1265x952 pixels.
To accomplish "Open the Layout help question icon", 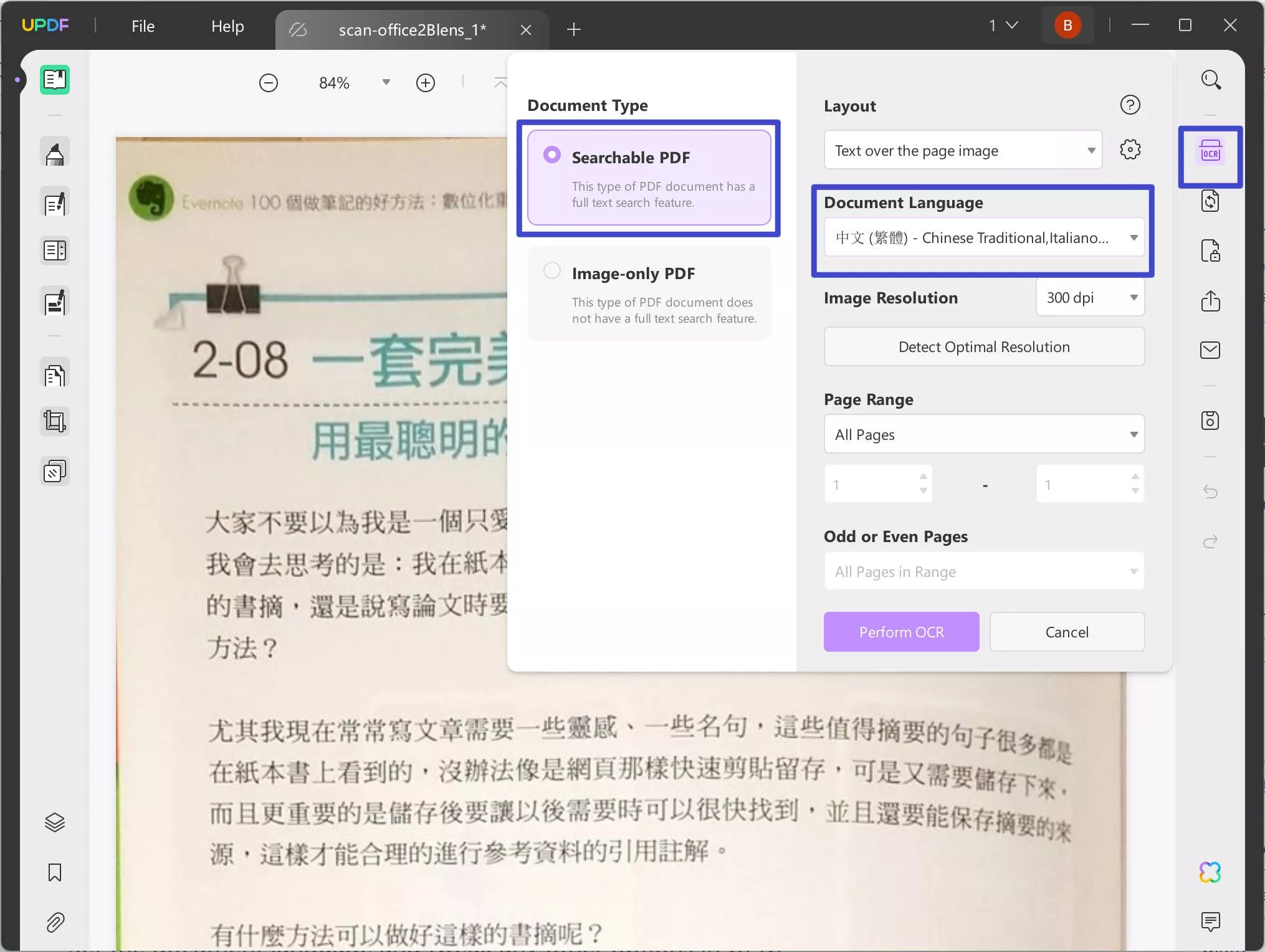I will (1130, 105).
